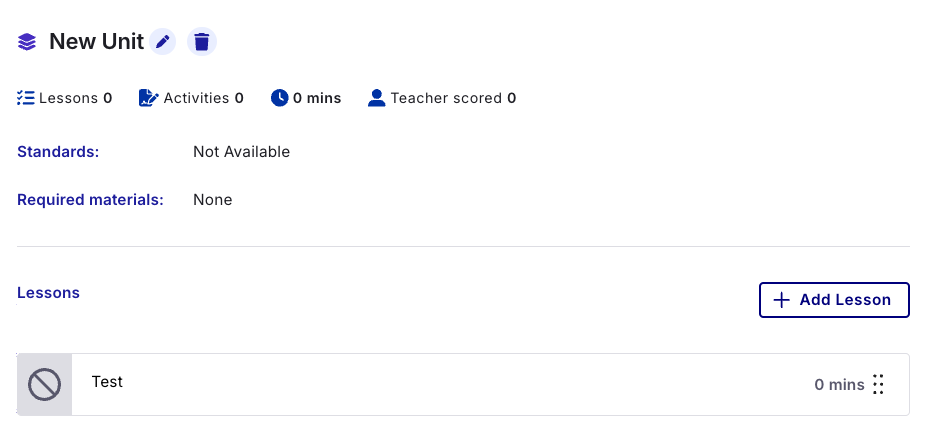This screenshot has height=444, width=940.
Task: Click the Teacher scored person icon
Action: click(x=377, y=98)
